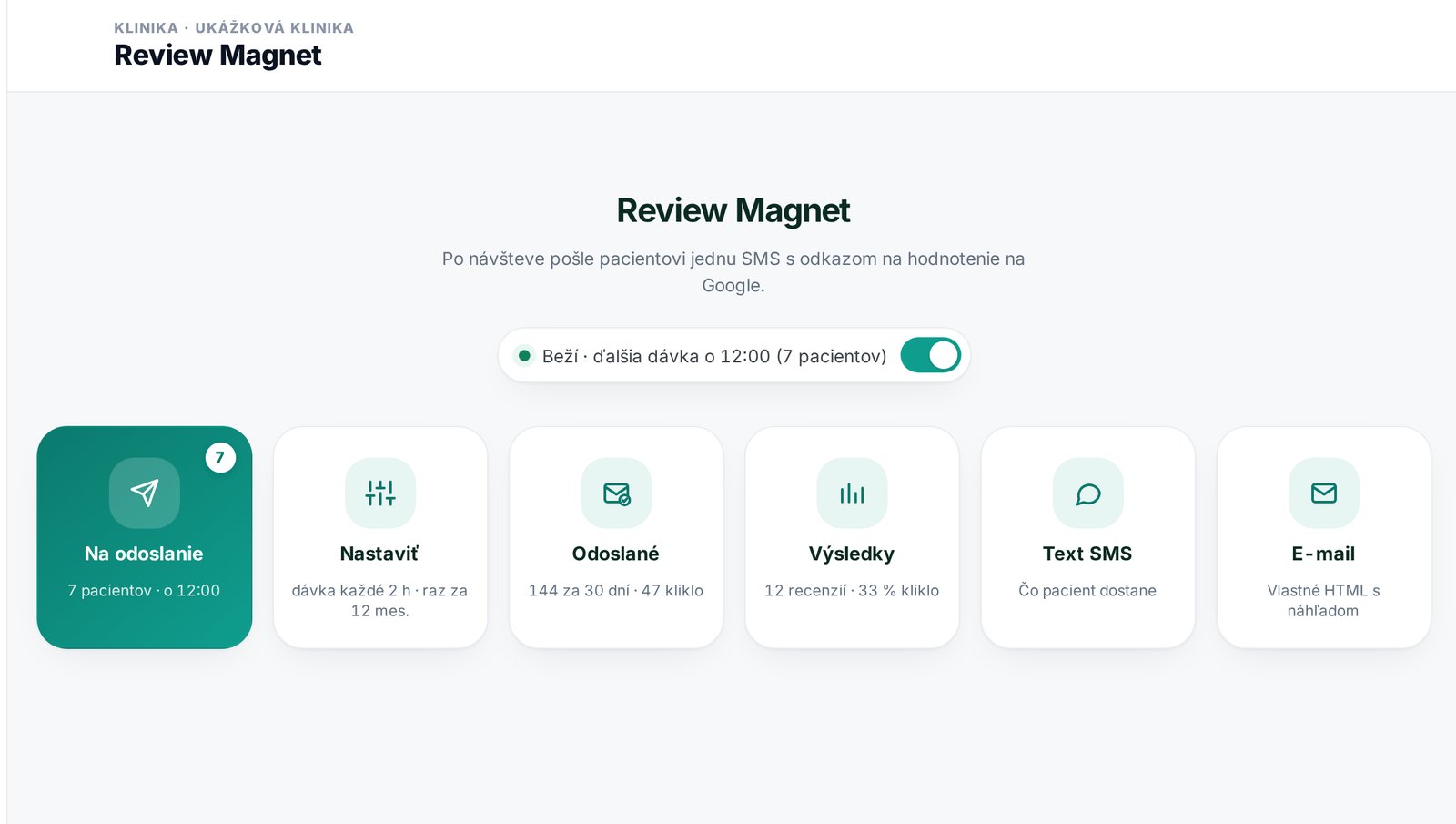
Task: Click the breadcrumb "Klinika · Ukážková klinika"
Action: pos(234,27)
